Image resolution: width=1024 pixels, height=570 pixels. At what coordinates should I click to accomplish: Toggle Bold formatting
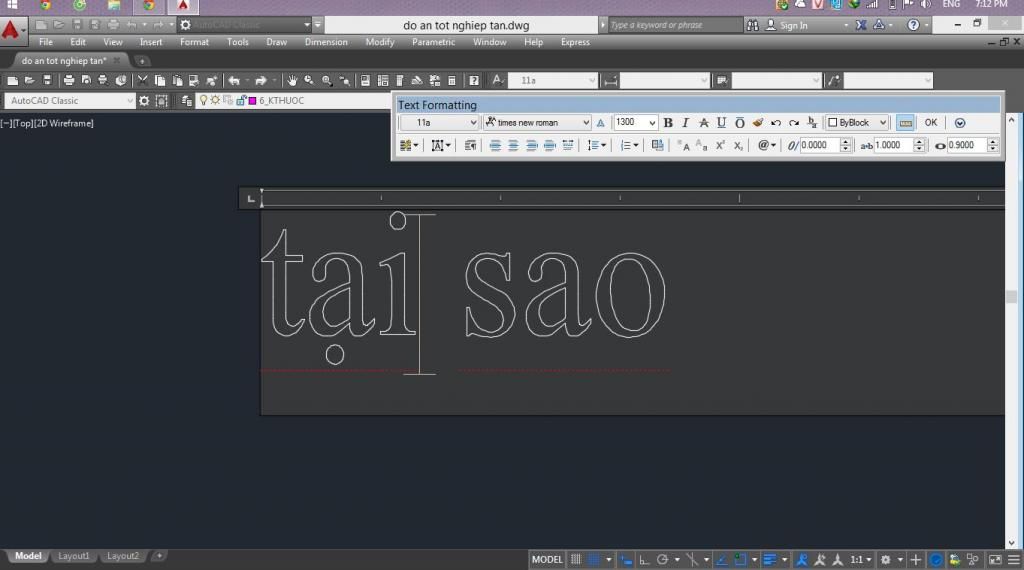click(668, 123)
